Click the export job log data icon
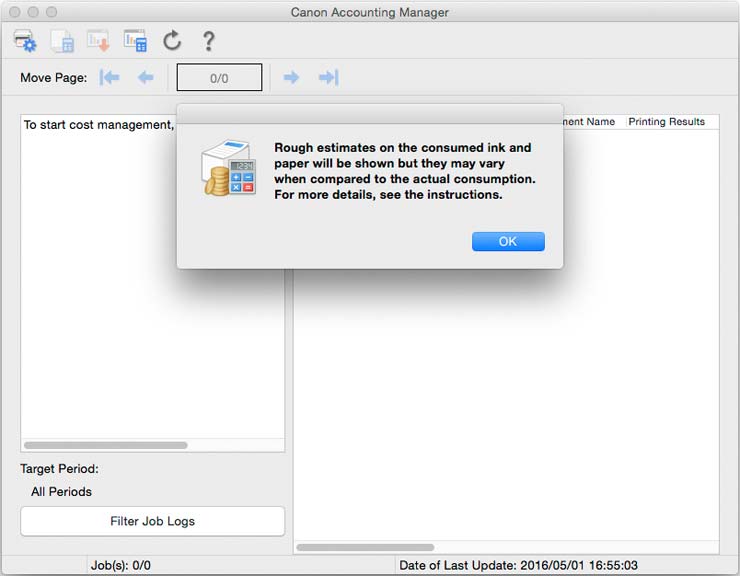 click(x=98, y=41)
